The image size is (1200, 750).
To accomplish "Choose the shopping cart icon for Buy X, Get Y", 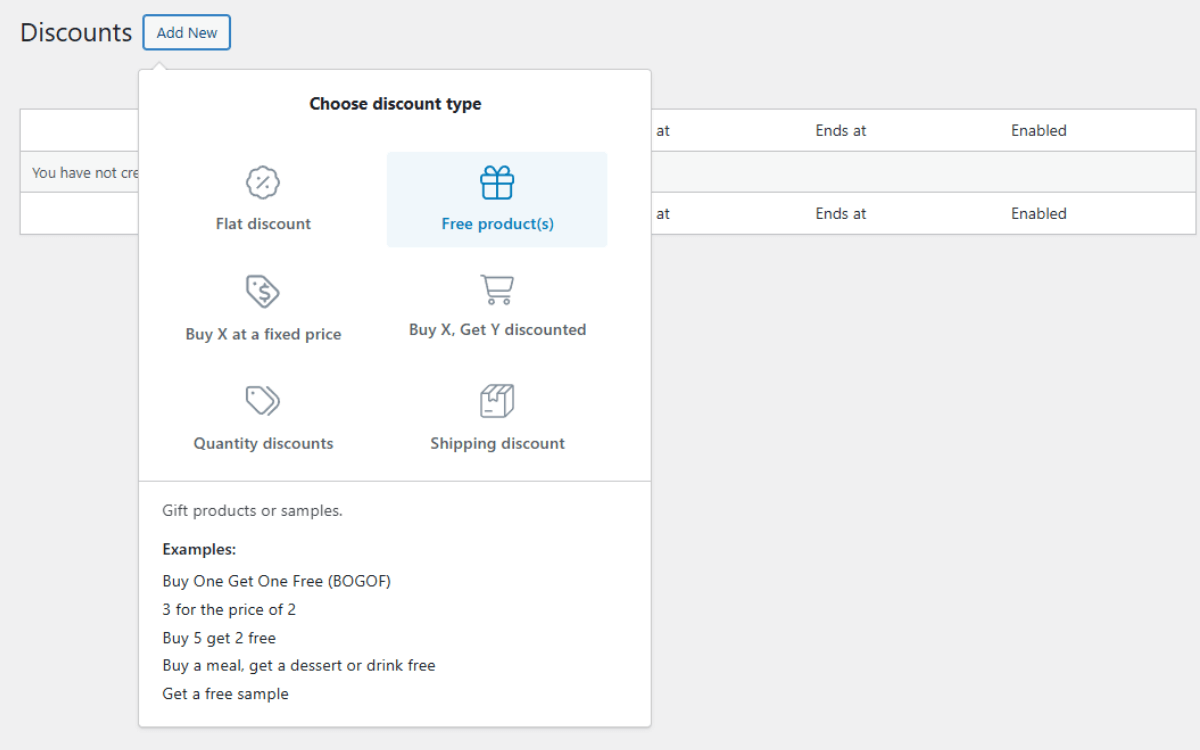I will pos(497,289).
